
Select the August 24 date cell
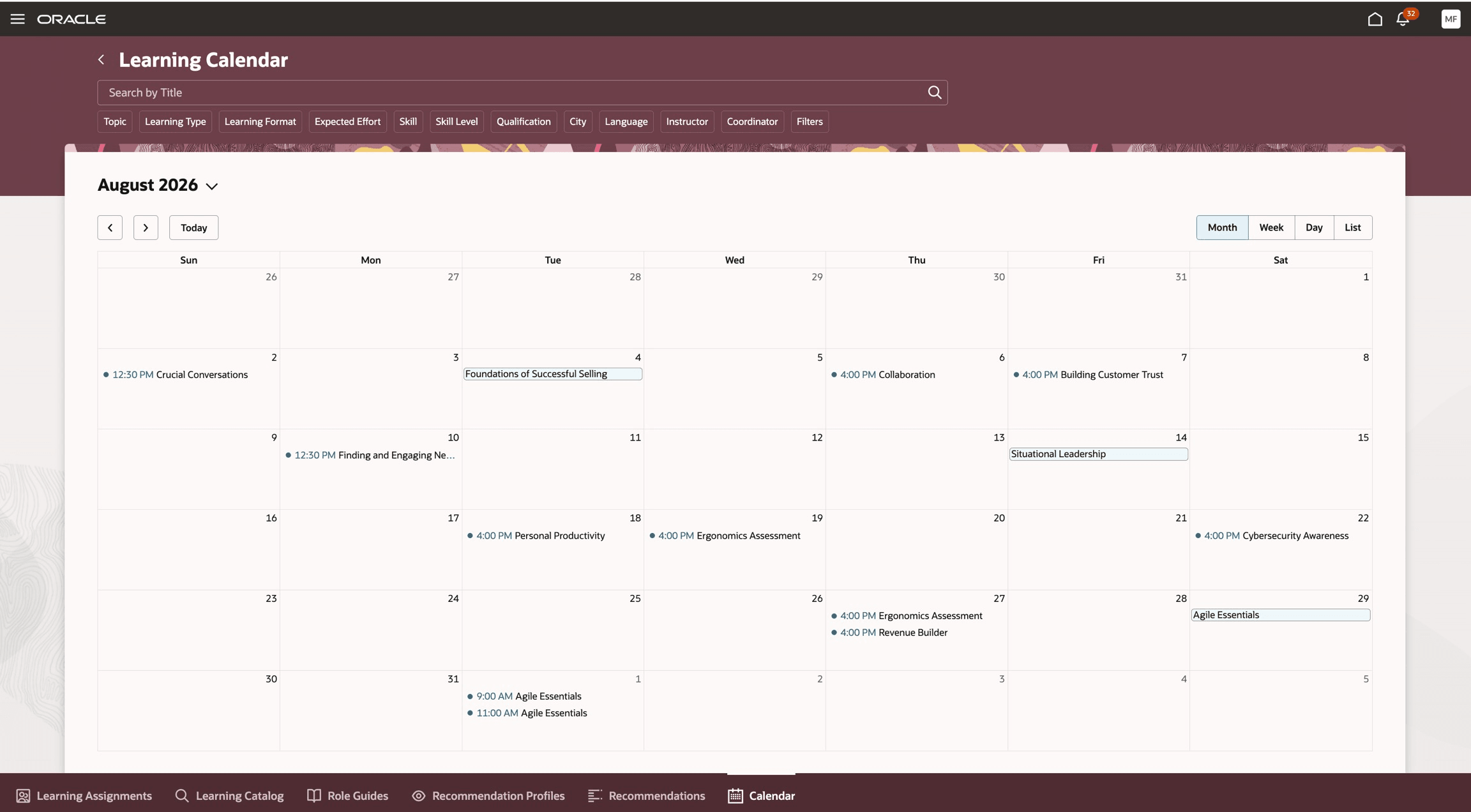(x=370, y=630)
